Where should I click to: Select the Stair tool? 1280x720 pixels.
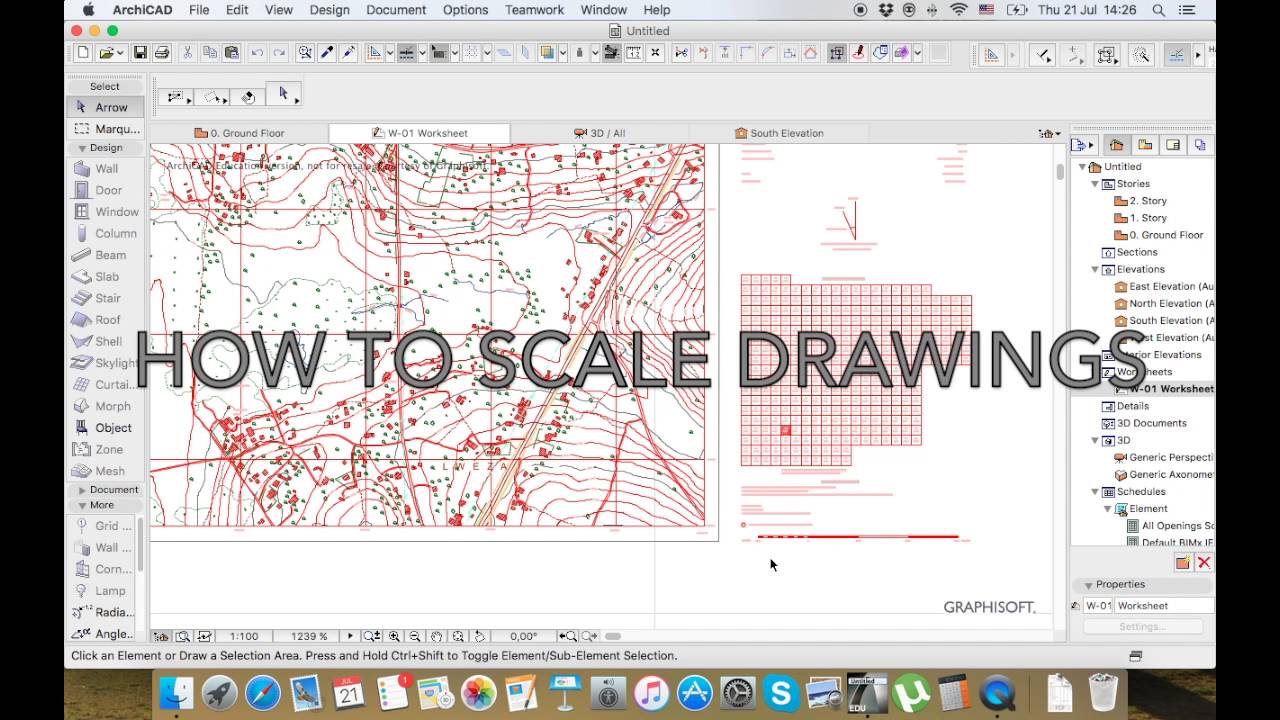coord(106,298)
